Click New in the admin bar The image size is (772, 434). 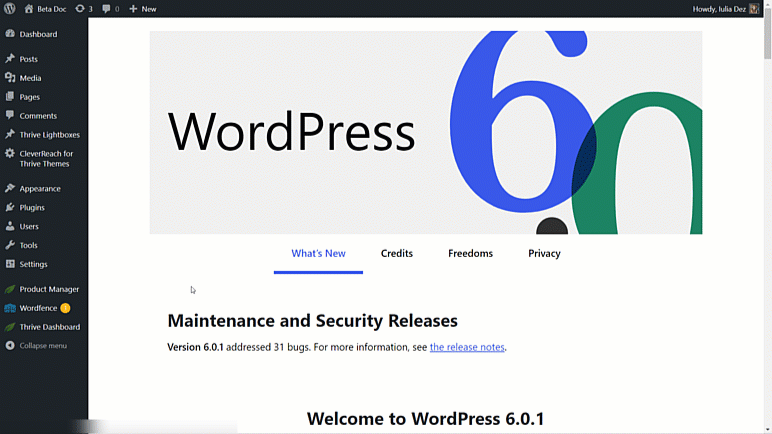pyautogui.click(x=149, y=9)
